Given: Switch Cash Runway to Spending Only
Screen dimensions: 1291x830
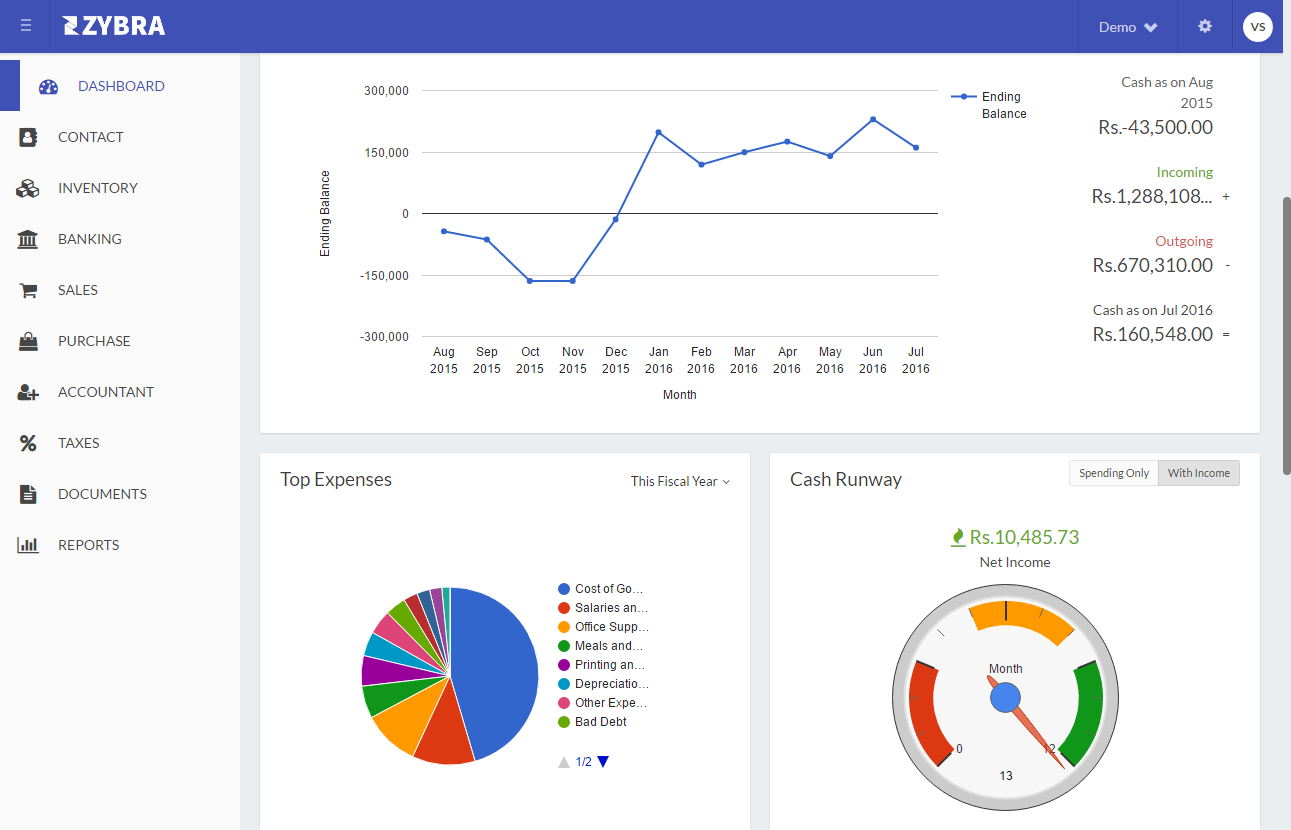Looking at the screenshot, I should [1114, 473].
